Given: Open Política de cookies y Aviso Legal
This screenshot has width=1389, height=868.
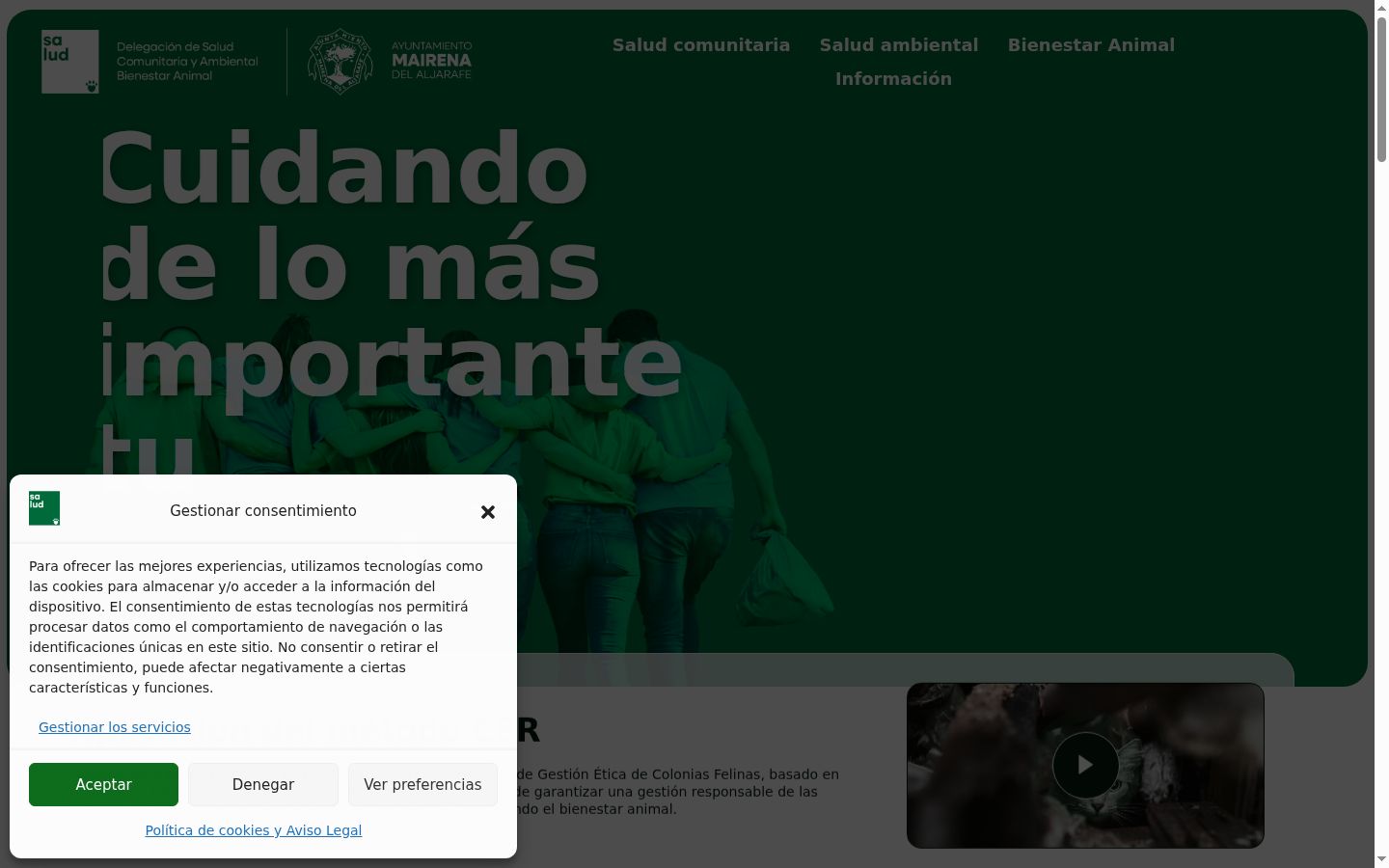Looking at the screenshot, I should (254, 830).
